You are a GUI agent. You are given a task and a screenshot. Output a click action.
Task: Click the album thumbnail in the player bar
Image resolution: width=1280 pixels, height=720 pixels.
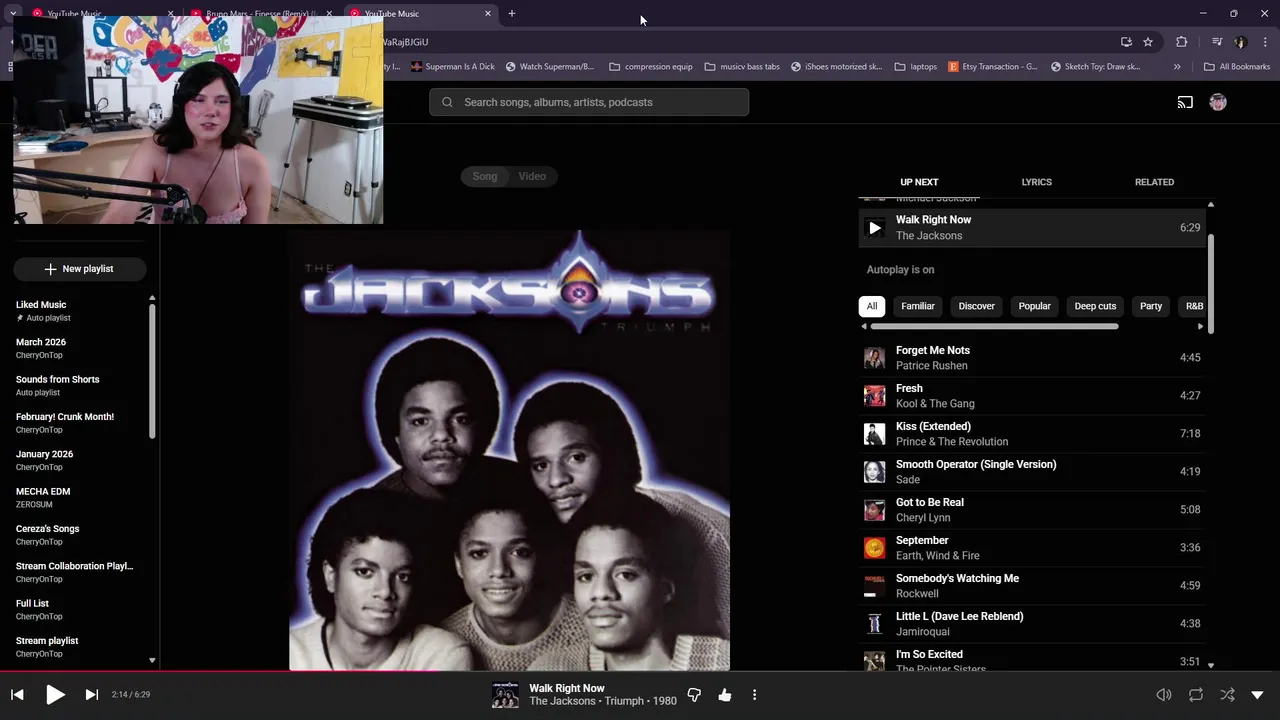point(505,695)
